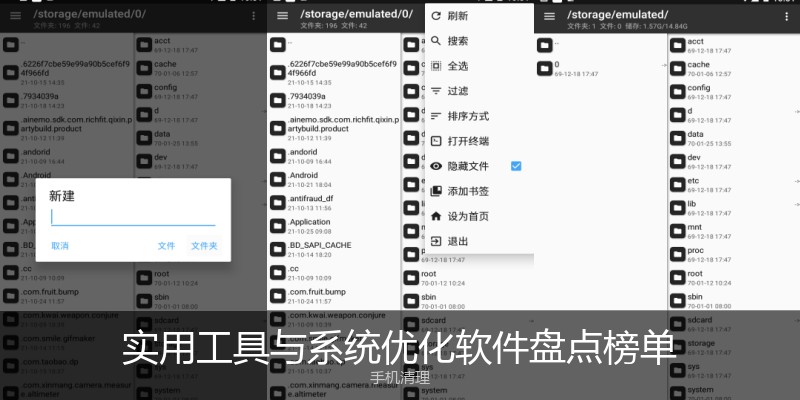Open proc folder in right screenshot

(734, 255)
